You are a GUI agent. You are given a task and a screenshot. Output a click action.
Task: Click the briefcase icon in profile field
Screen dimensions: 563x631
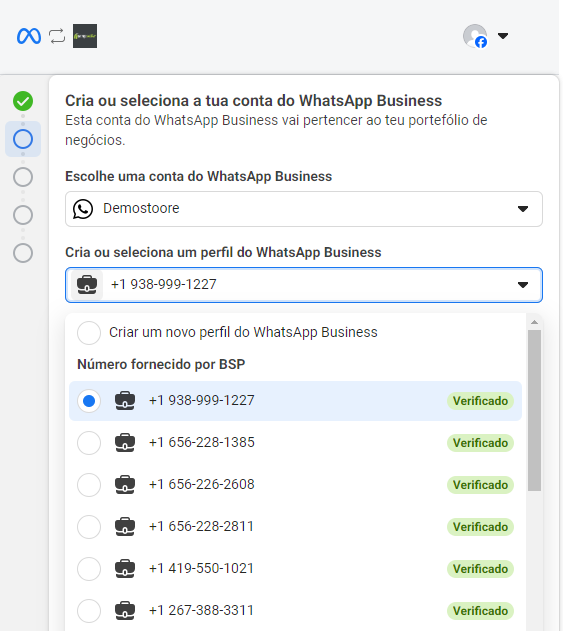pos(87,285)
